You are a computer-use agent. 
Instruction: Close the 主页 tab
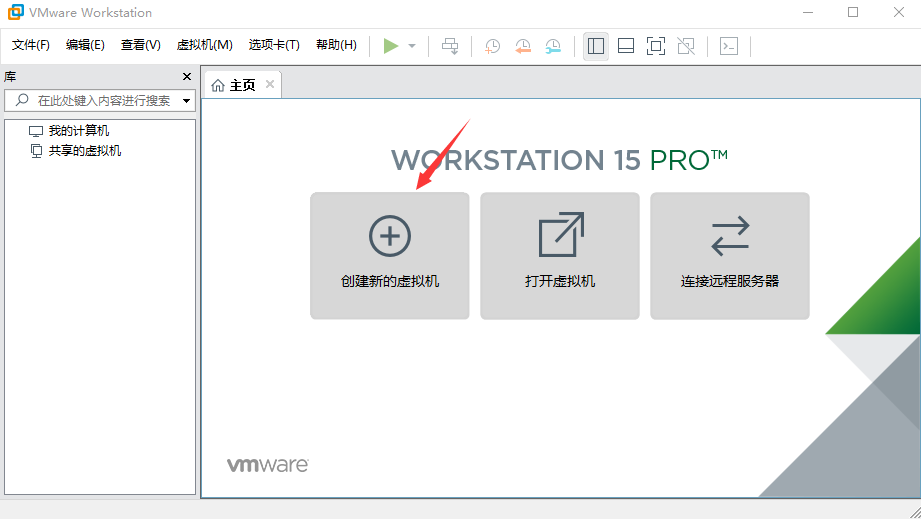(x=270, y=84)
